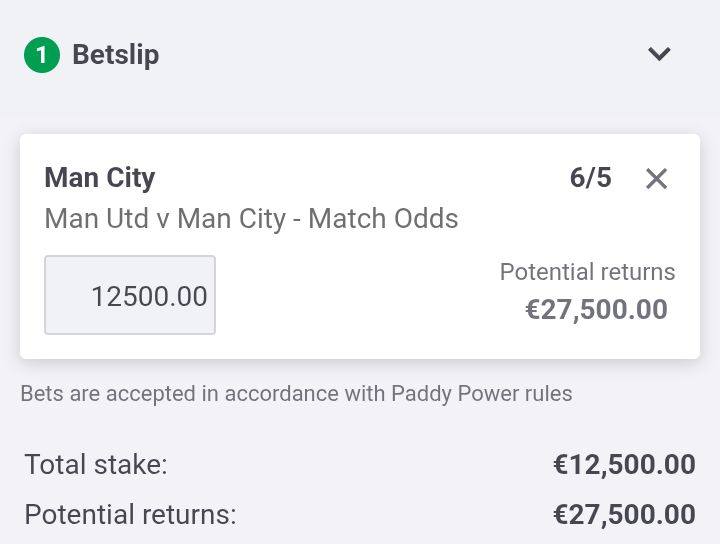The height and width of the screenshot is (544, 720).
Task: Click empty space between stake field and returns
Action: [x=354, y=295]
